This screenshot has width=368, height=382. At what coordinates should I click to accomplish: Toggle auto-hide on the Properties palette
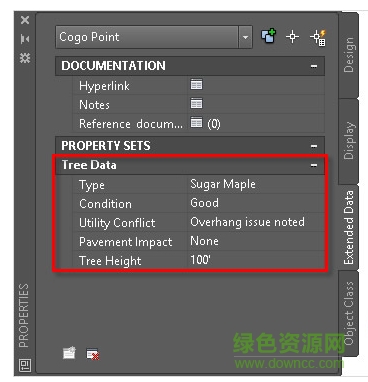point(25,39)
